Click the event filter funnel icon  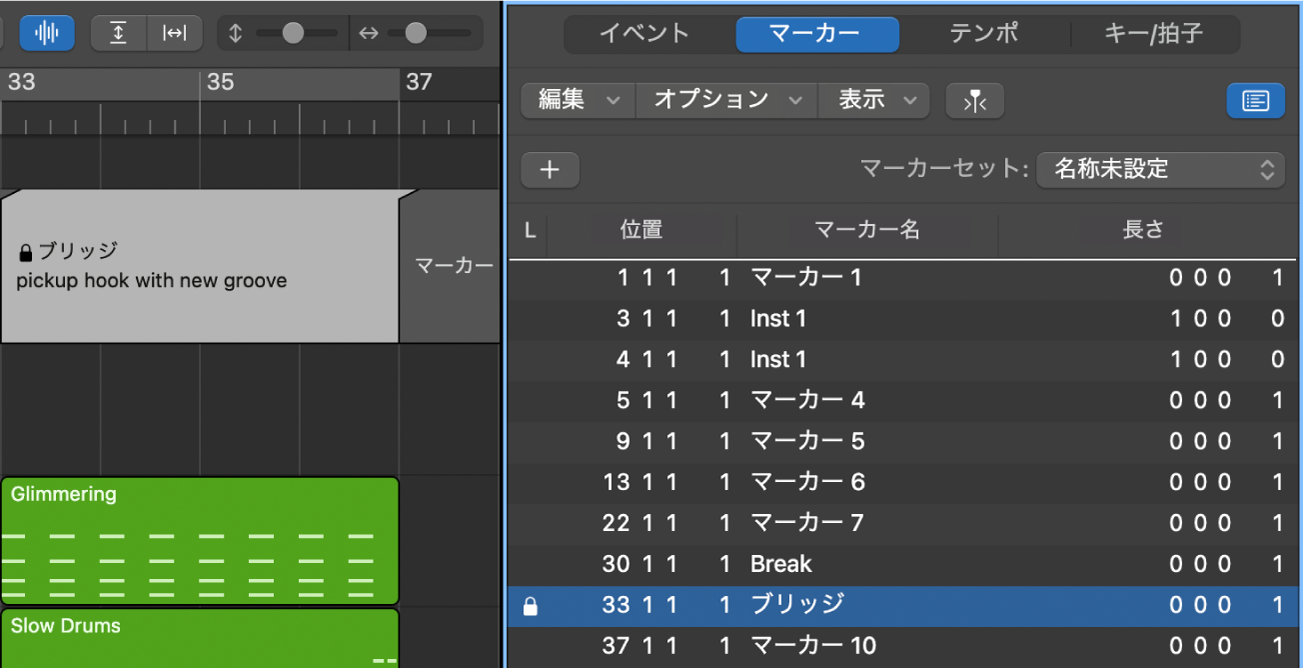click(x=974, y=100)
